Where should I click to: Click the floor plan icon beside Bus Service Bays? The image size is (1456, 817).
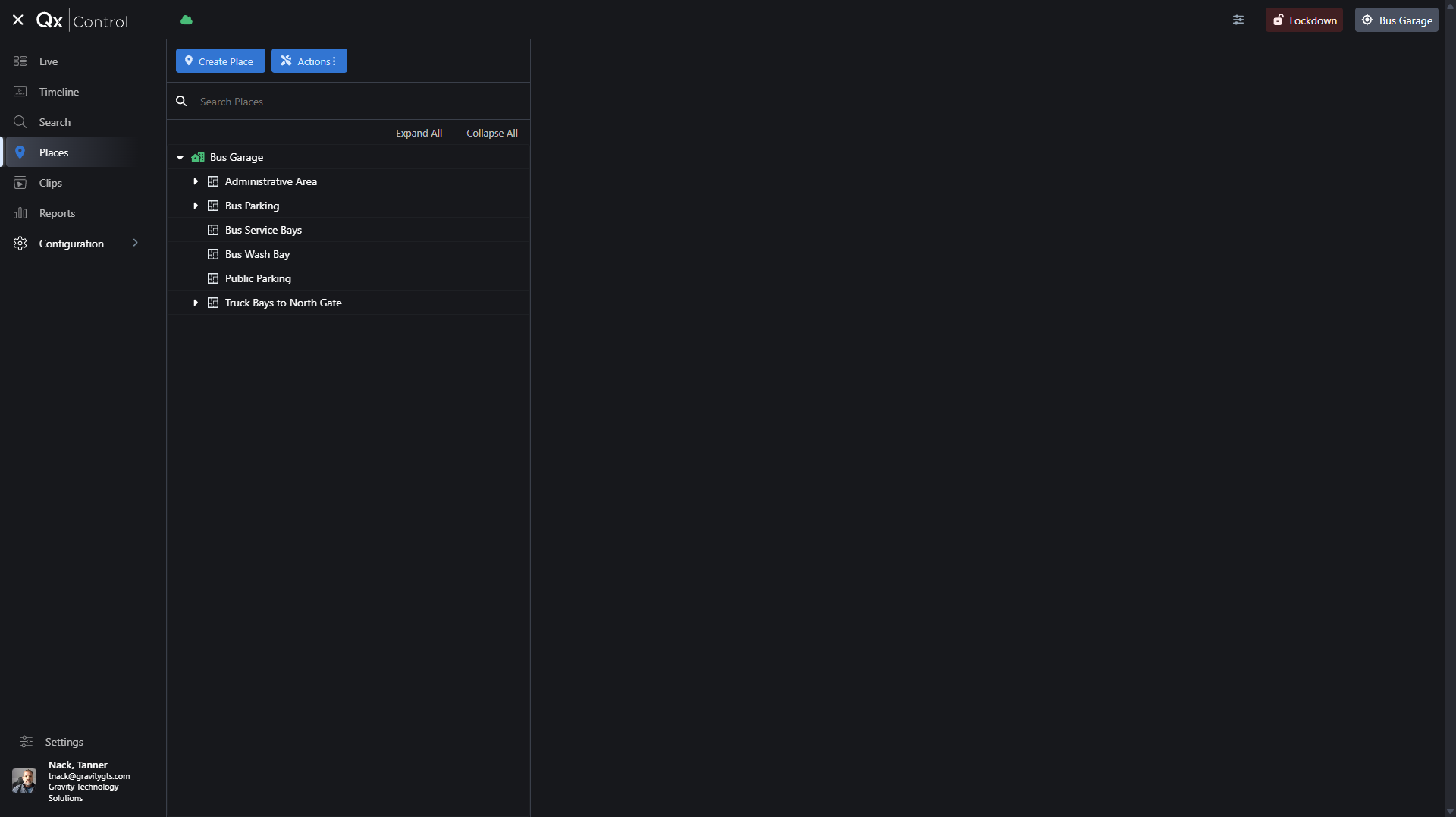(x=213, y=231)
